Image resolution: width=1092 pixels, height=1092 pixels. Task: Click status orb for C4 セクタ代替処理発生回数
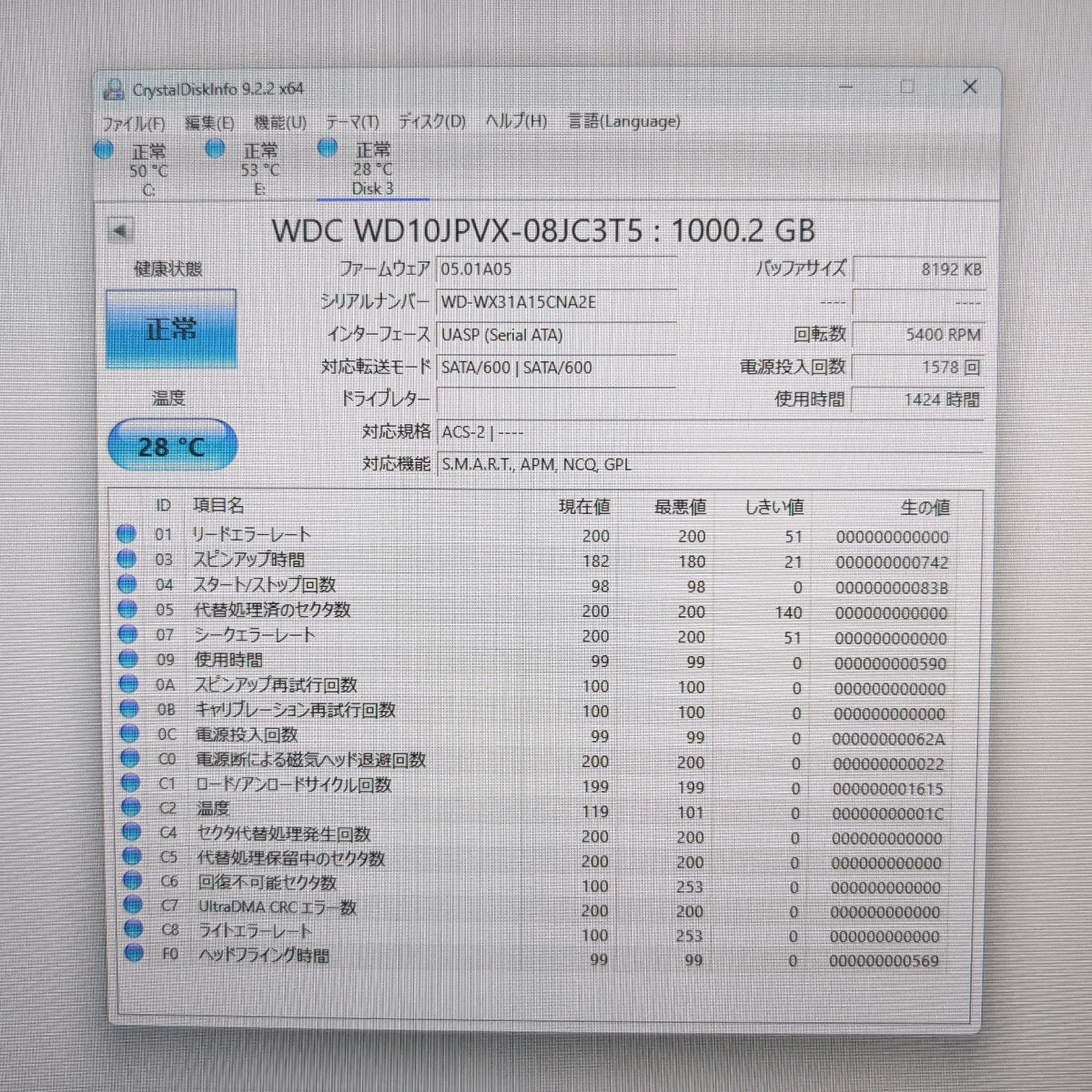132,832
